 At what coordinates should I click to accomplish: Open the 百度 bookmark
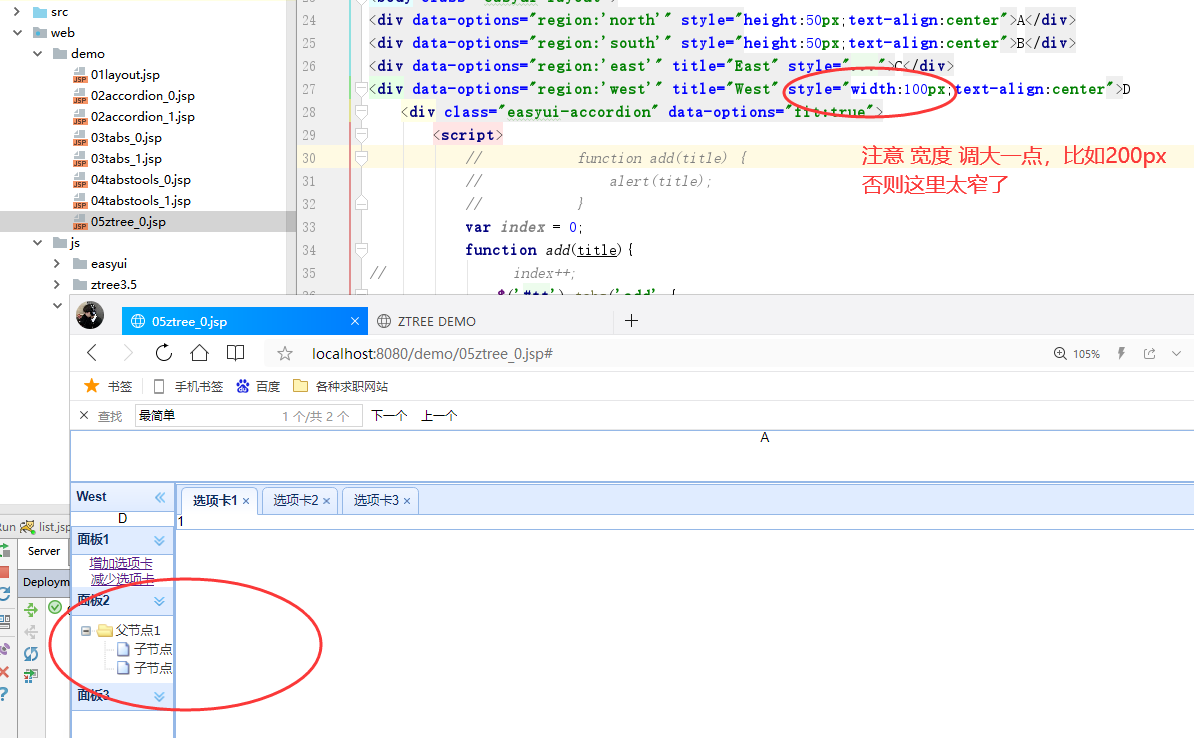tap(258, 386)
